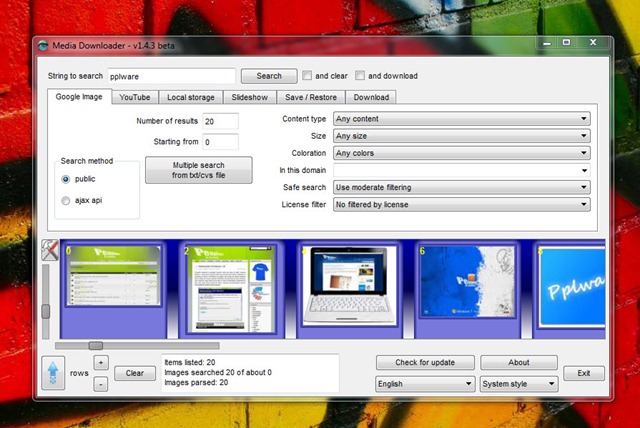Image resolution: width=640 pixels, height=428 pixels.
Task: Open the Safe search dropdown
Action: [462, 187]
